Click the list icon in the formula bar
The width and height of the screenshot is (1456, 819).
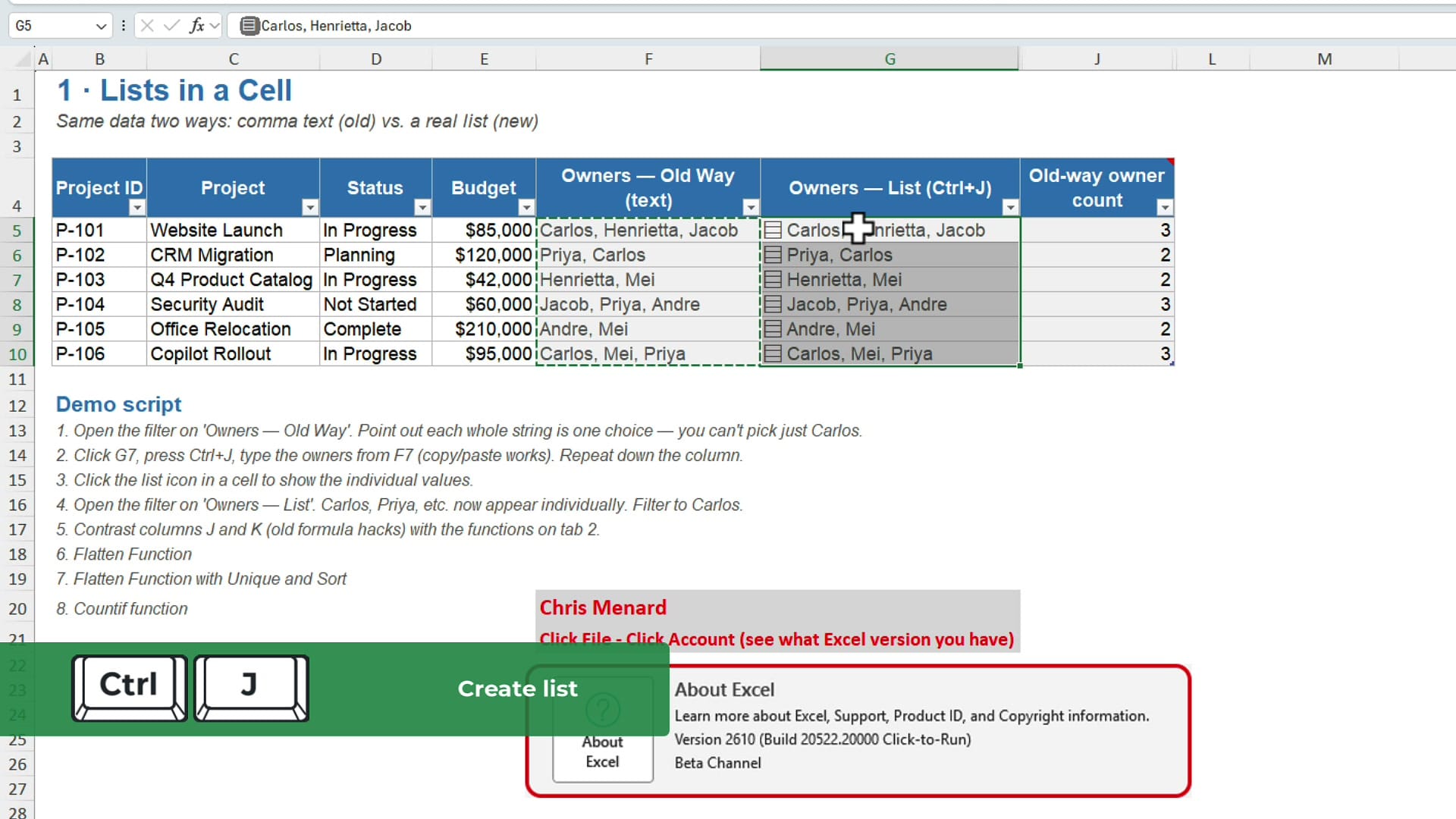click(249, 26)
